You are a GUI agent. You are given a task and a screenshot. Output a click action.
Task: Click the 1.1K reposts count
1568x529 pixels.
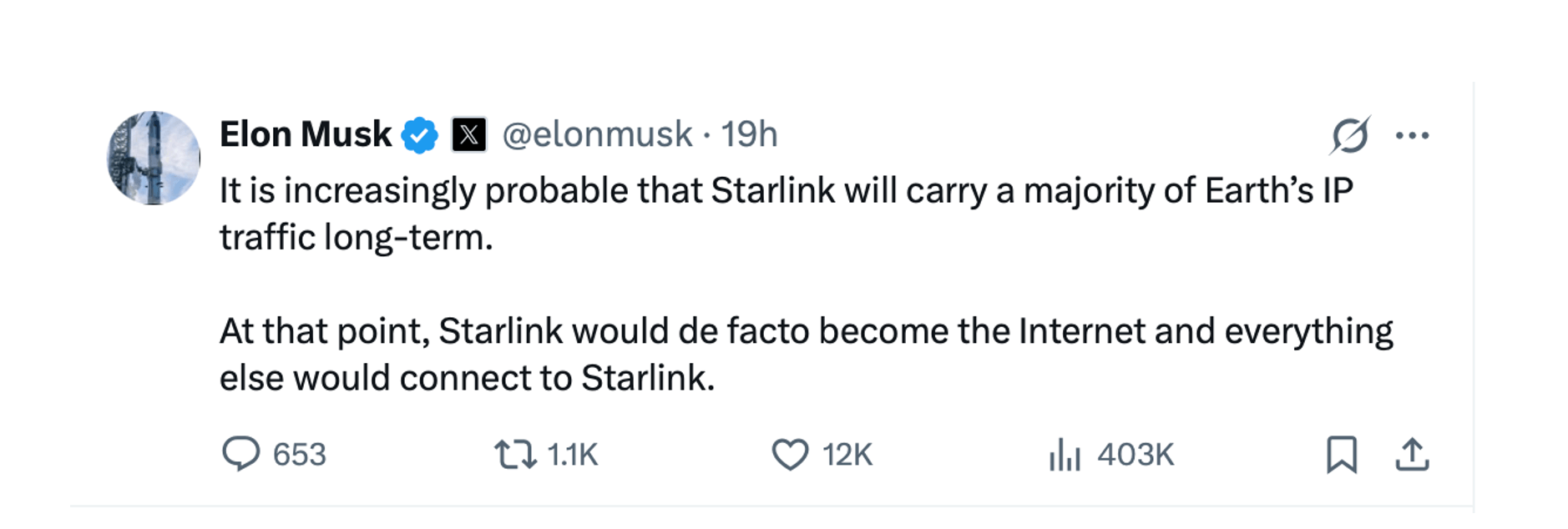[x=572, y=455]
